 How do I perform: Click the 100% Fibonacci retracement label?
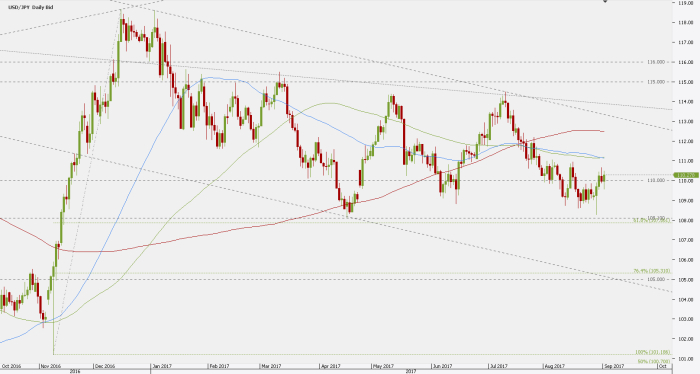pos(653,353)
